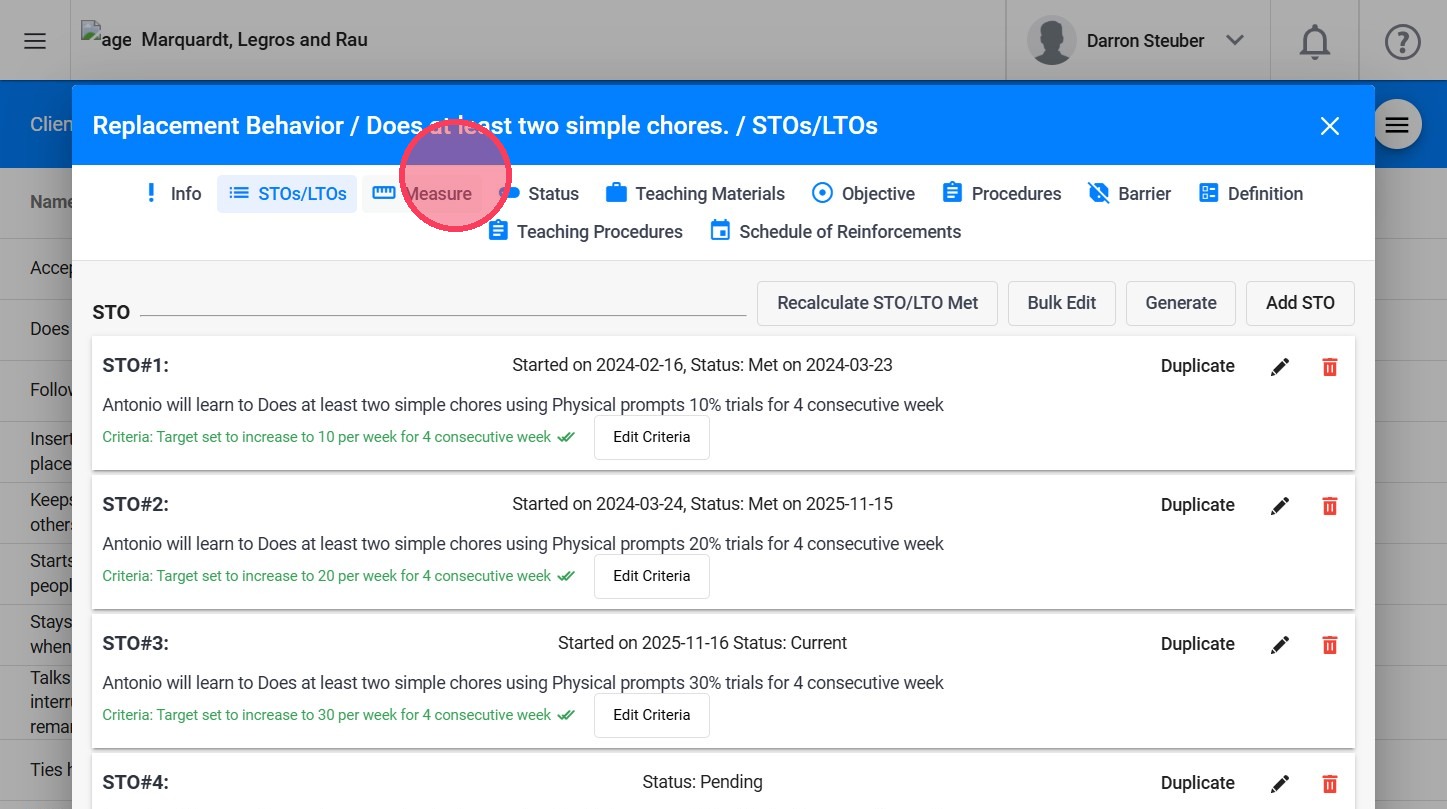Click the STO#3 criteria target 30 per week text
Screen dimensions: 1447x809
coord(327,715)
